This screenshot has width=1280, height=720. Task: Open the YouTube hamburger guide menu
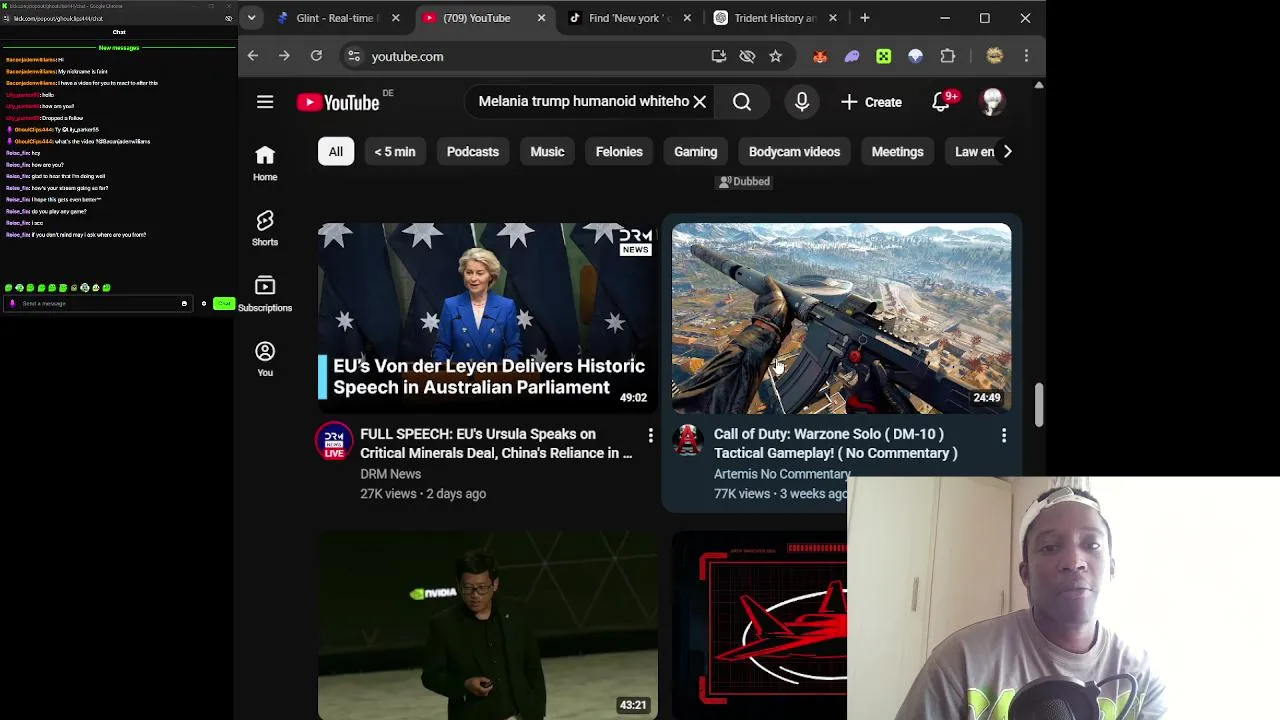point(265,102)
